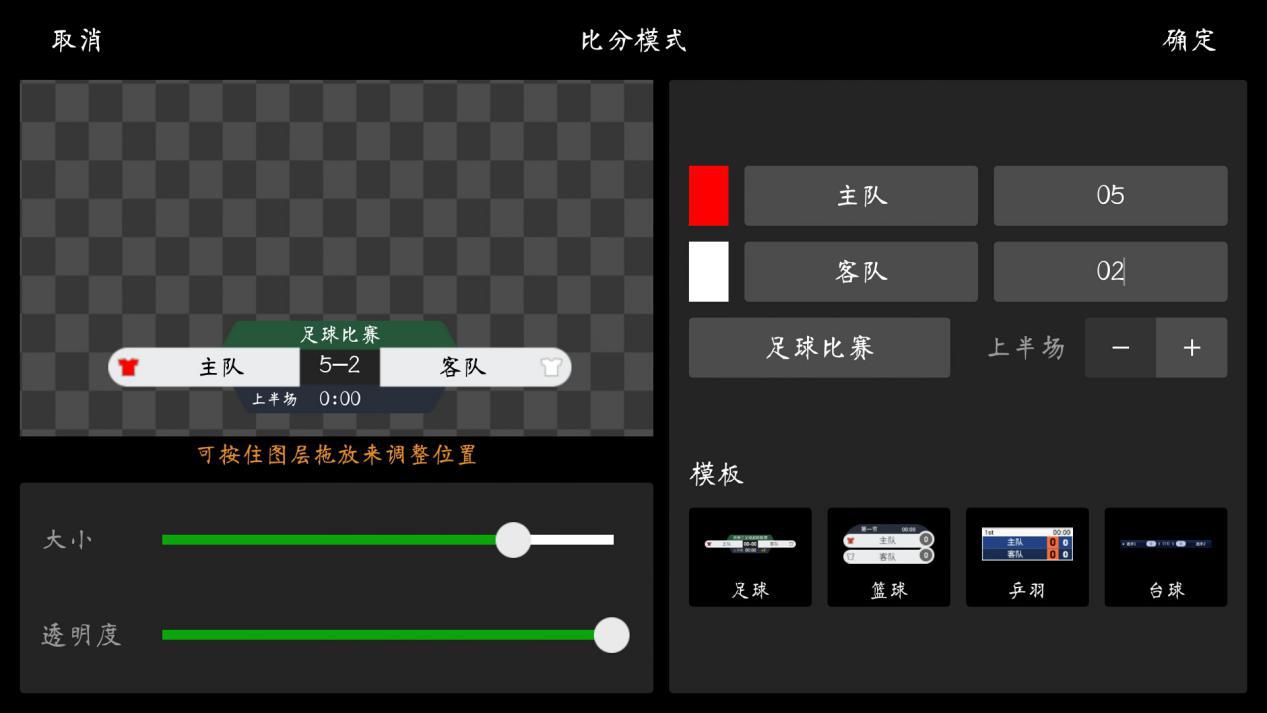
Task: Click the away team score field showing 02
Action: 1110,271
